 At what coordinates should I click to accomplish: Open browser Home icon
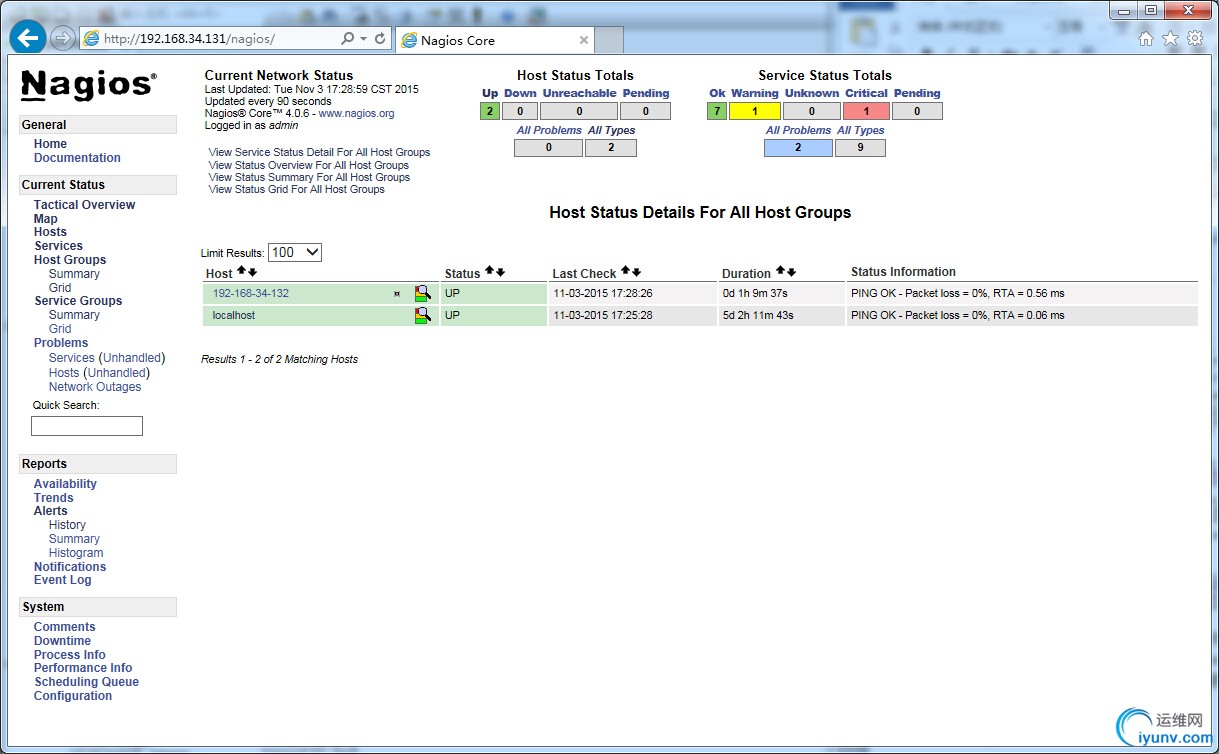pyautogui.click(x=1146, y=39)
